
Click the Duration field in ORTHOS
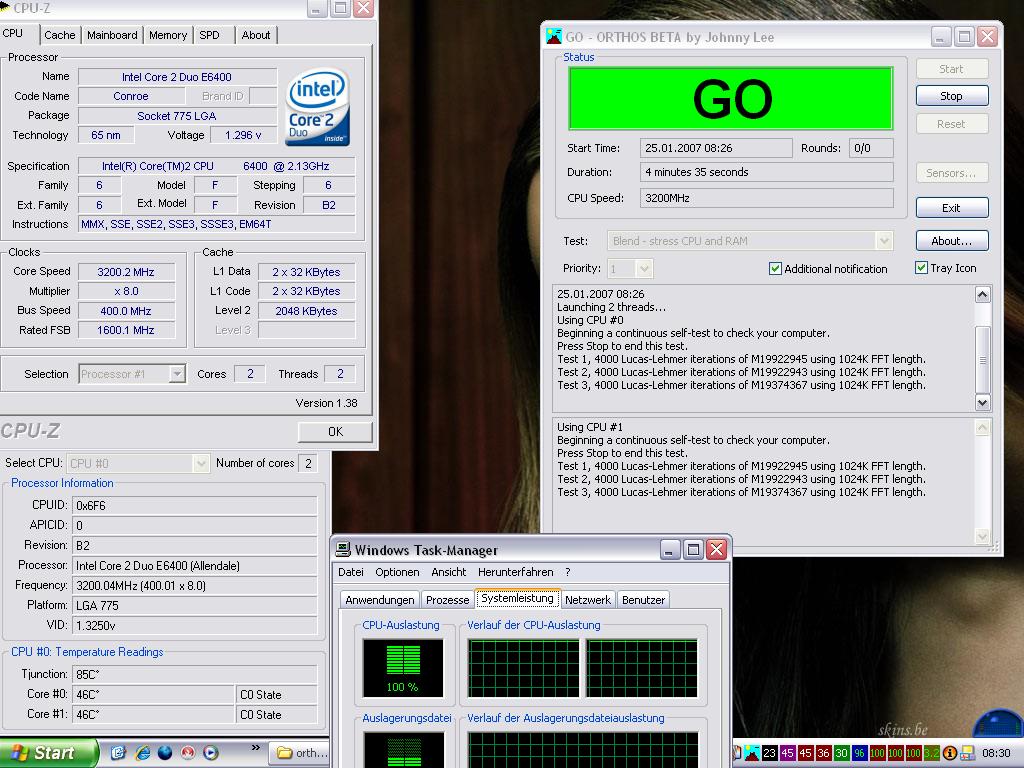[x=767, y=172]
